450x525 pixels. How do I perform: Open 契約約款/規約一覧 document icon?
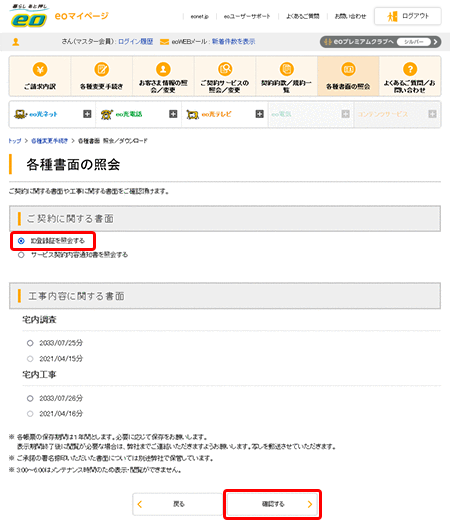coord(287,69)
